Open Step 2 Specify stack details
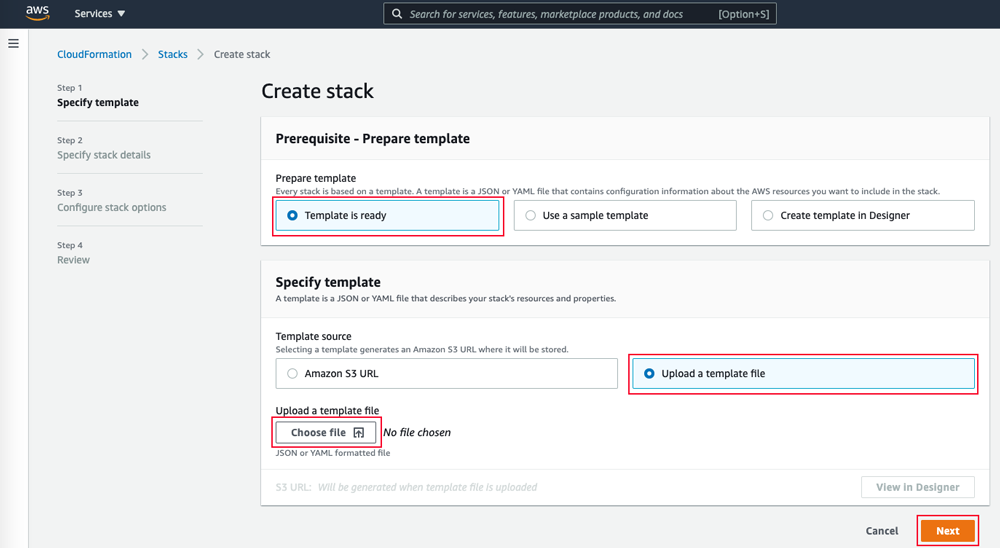1000x548 pixels. 104,155
